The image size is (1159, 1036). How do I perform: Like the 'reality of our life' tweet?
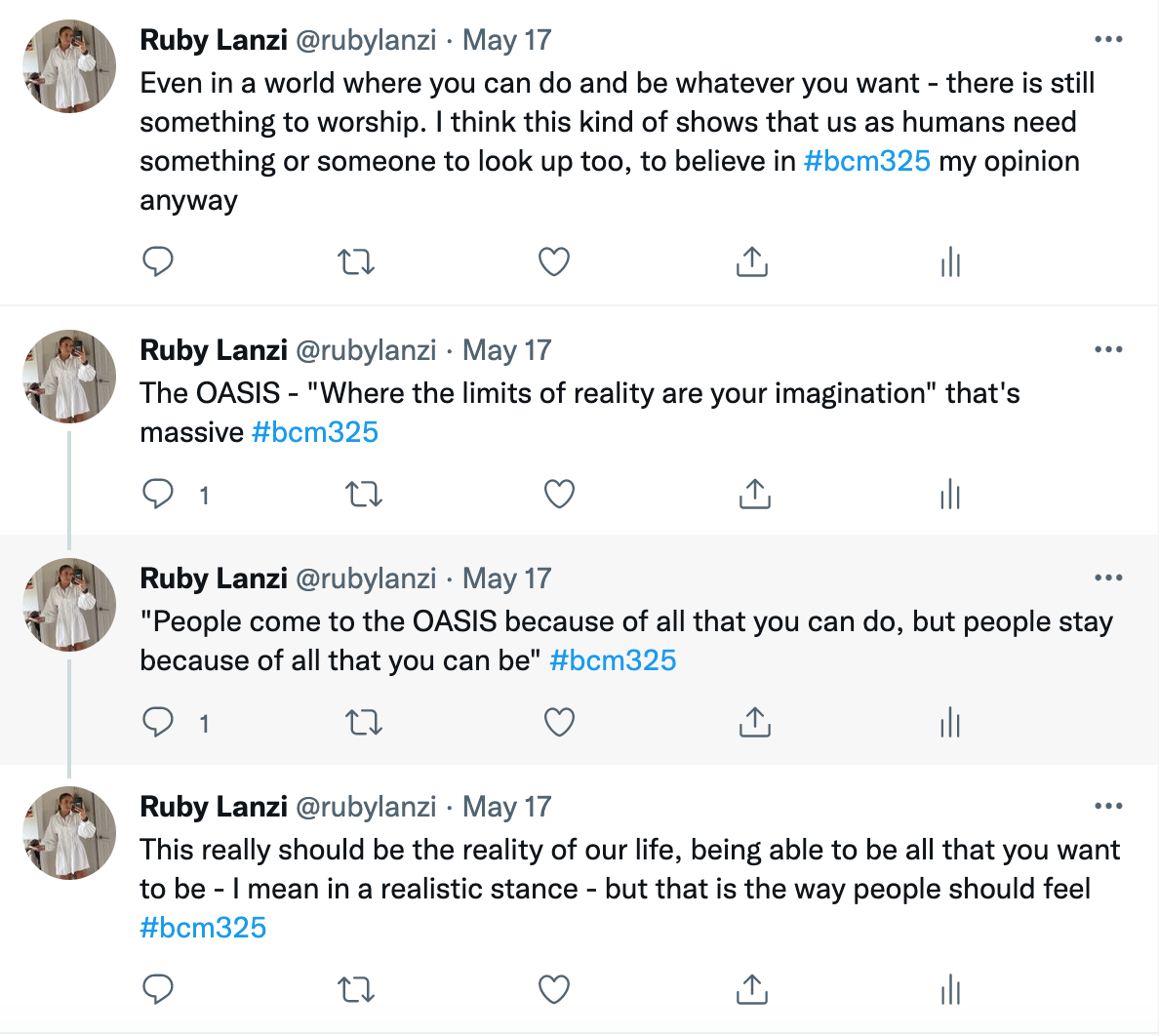tap(553, 989)
